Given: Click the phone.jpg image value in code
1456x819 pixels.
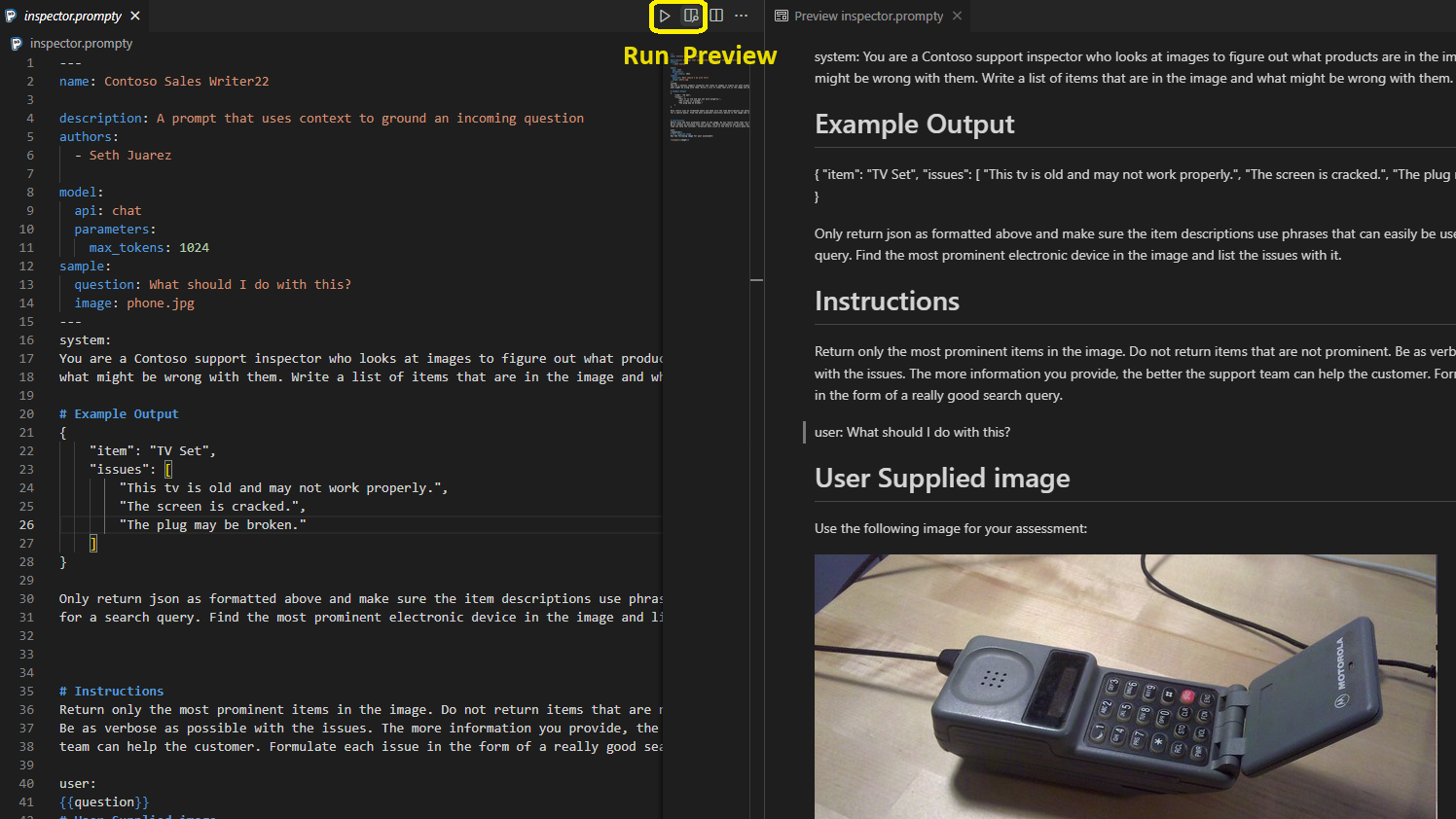Looking at the screenshot, I should (161, 303).
